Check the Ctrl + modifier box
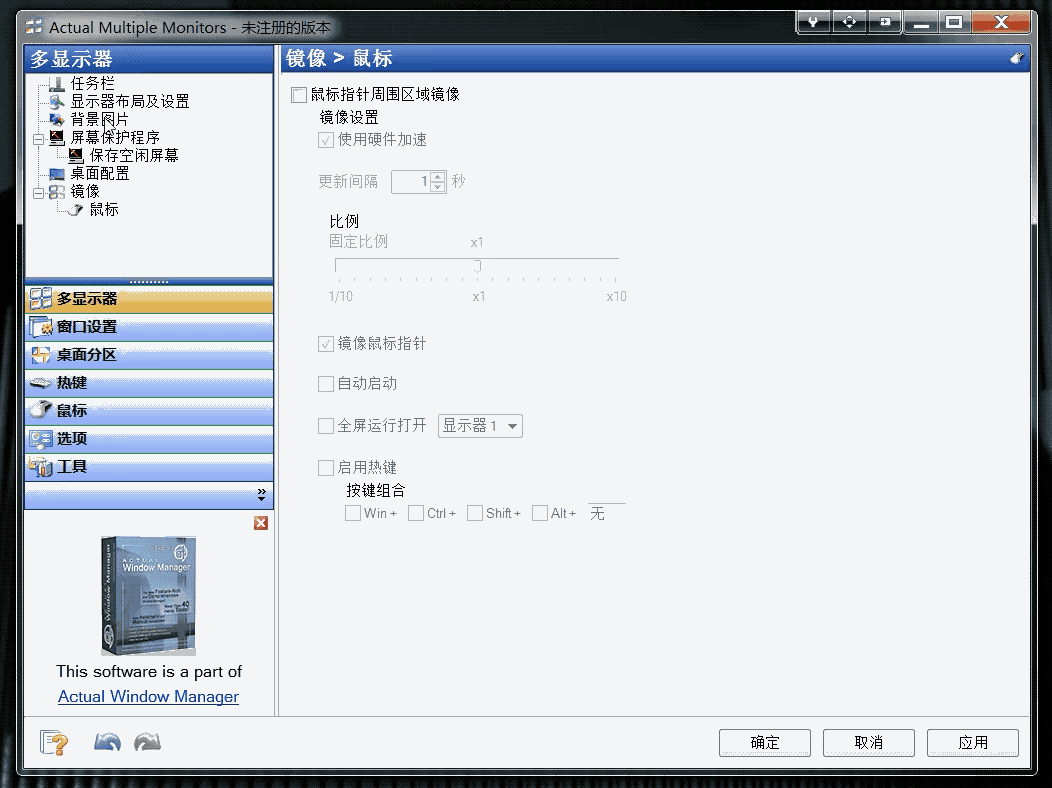This screenshot has height=788, width=1052. click(x=416, y=513)
